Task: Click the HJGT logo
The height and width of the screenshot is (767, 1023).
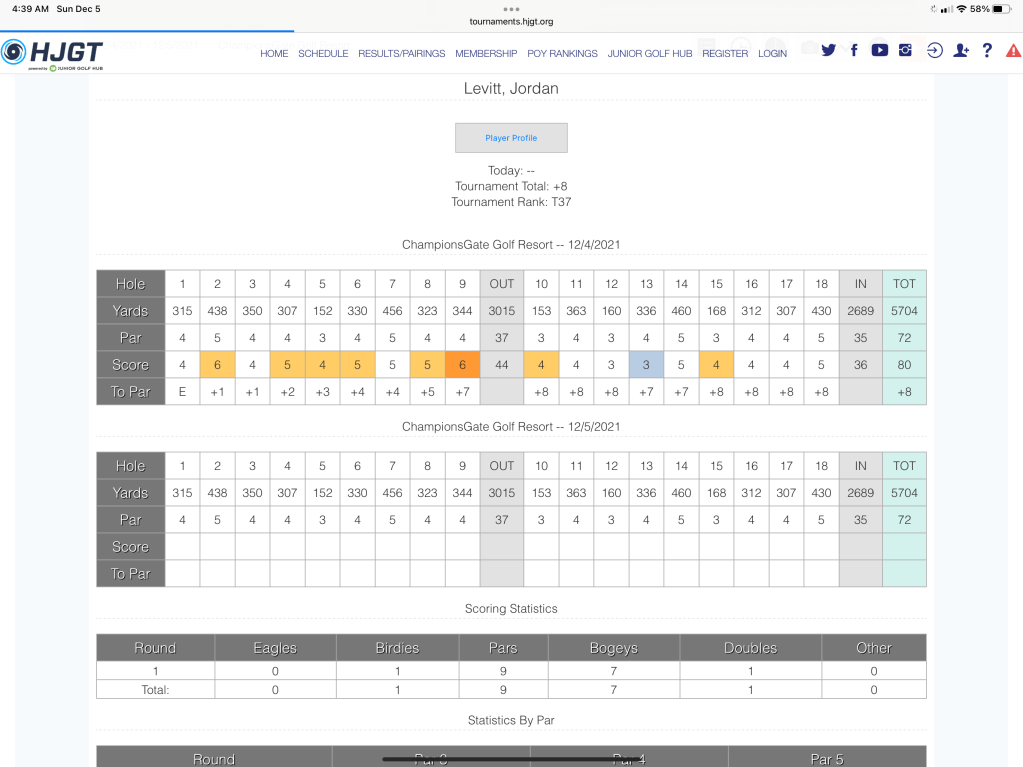Action: pos(52,53)
